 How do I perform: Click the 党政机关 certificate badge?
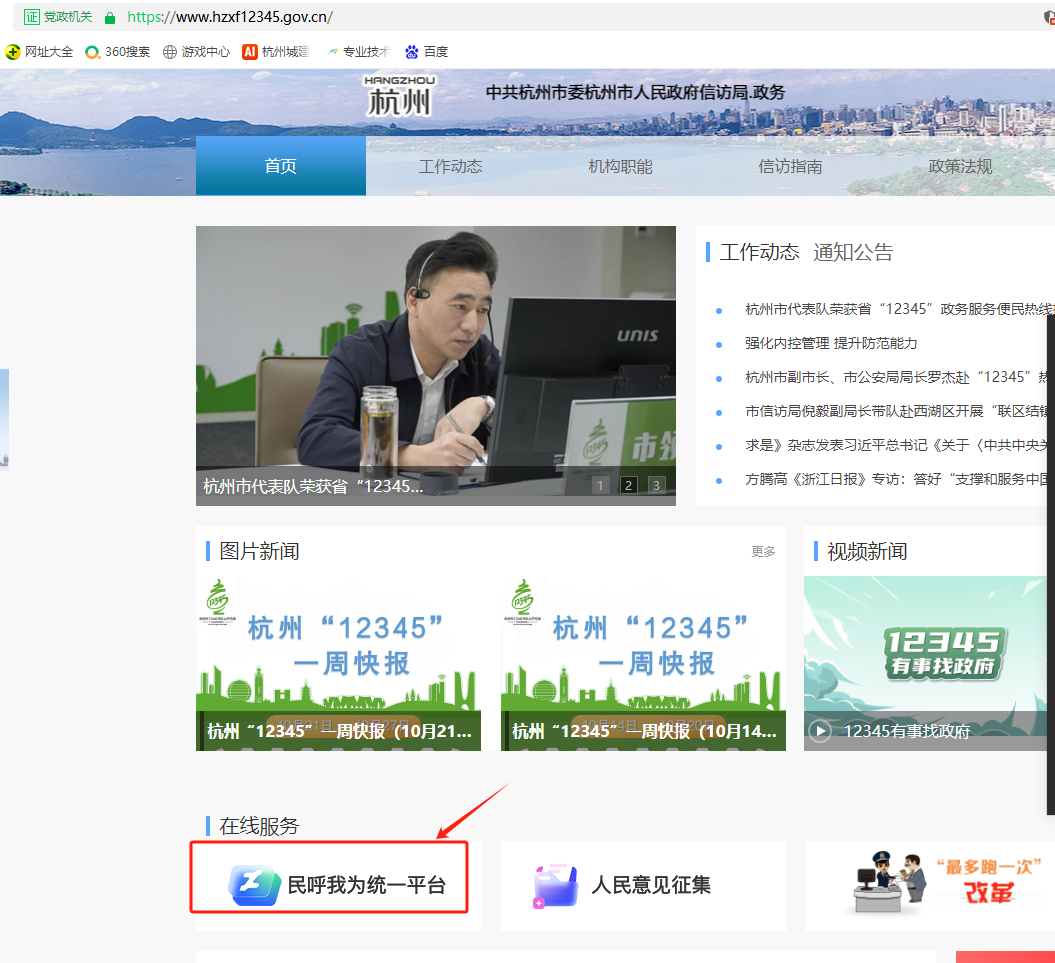[58, 17]
